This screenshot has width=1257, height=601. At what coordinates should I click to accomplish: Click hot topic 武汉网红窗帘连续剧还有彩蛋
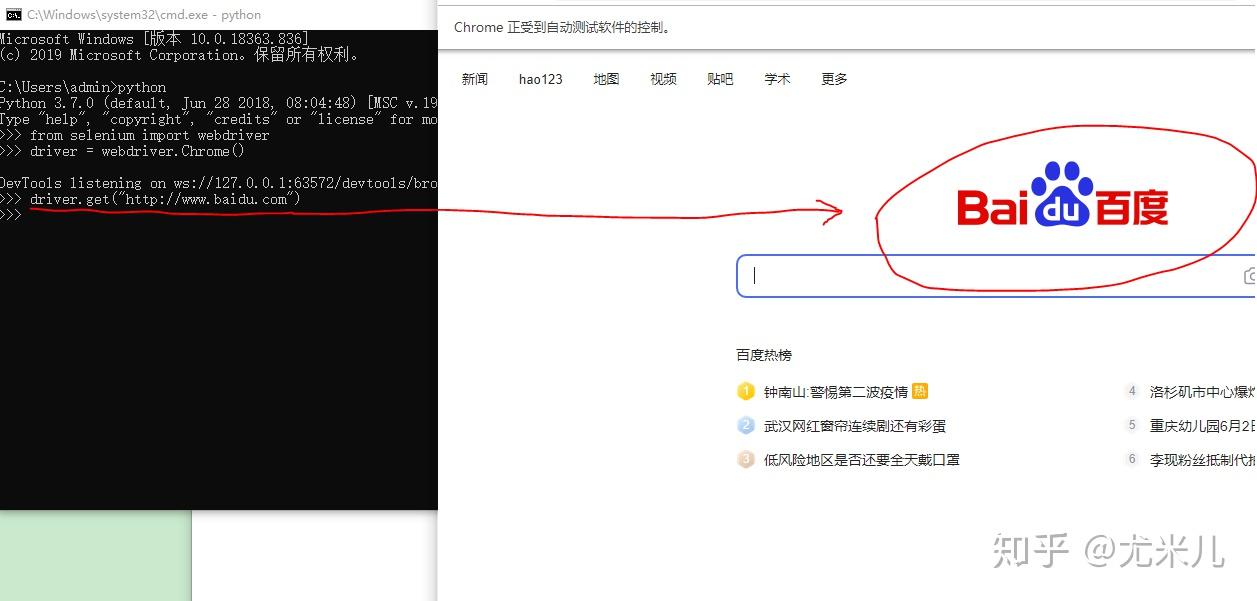click(853, 425)
